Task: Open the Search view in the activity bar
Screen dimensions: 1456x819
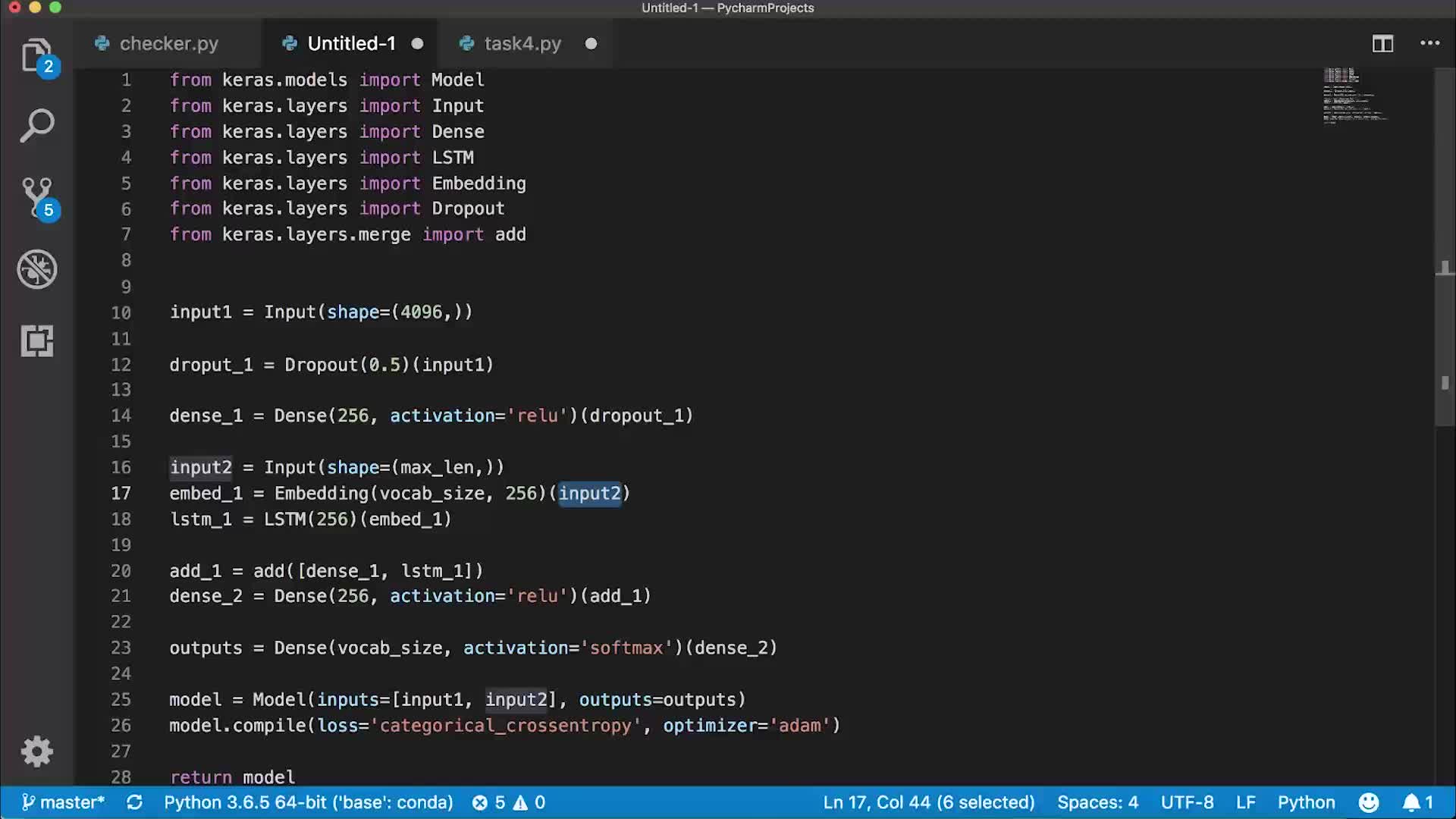Action: tap(37, 126)
